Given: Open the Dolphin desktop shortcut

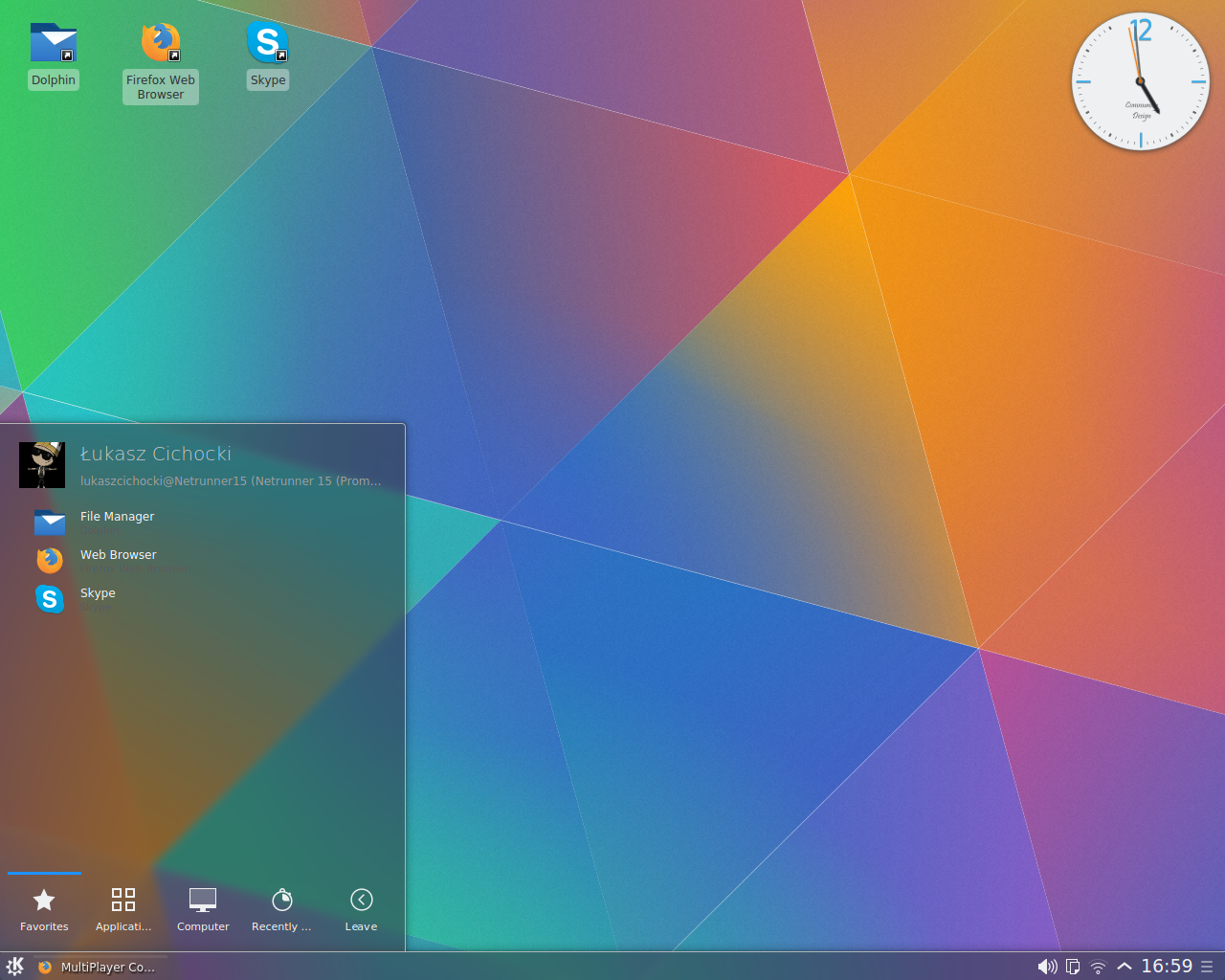Looking at the screenshot, I should 54,56.
